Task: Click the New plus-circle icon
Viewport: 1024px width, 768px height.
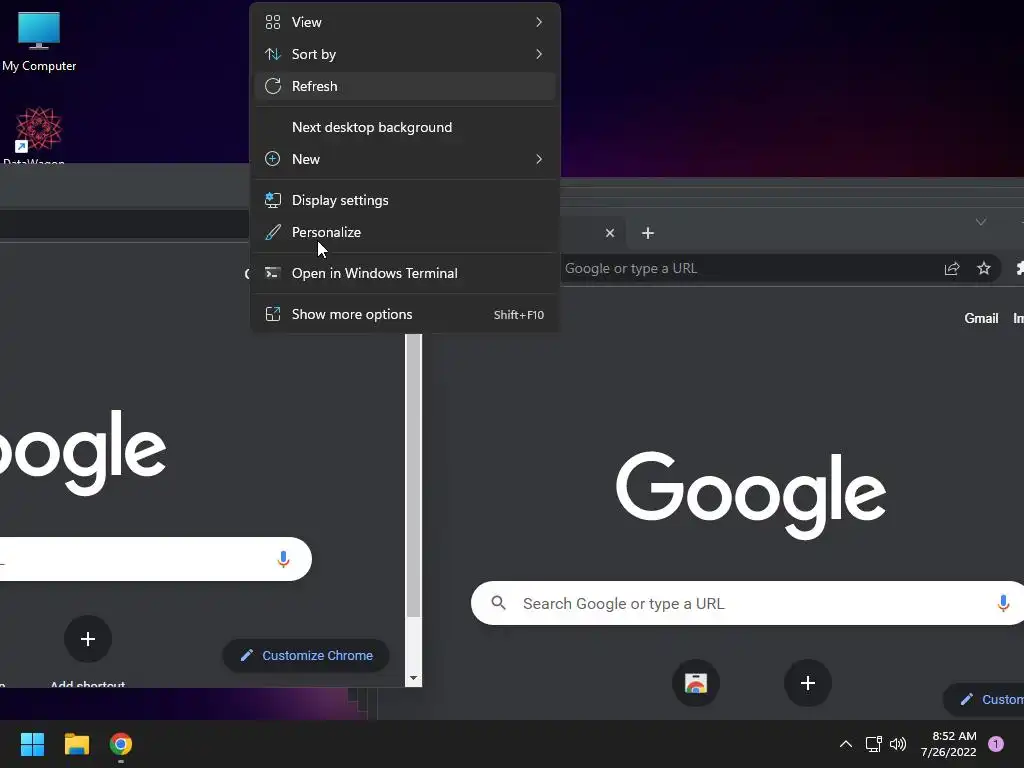Action: coord(273,159)
